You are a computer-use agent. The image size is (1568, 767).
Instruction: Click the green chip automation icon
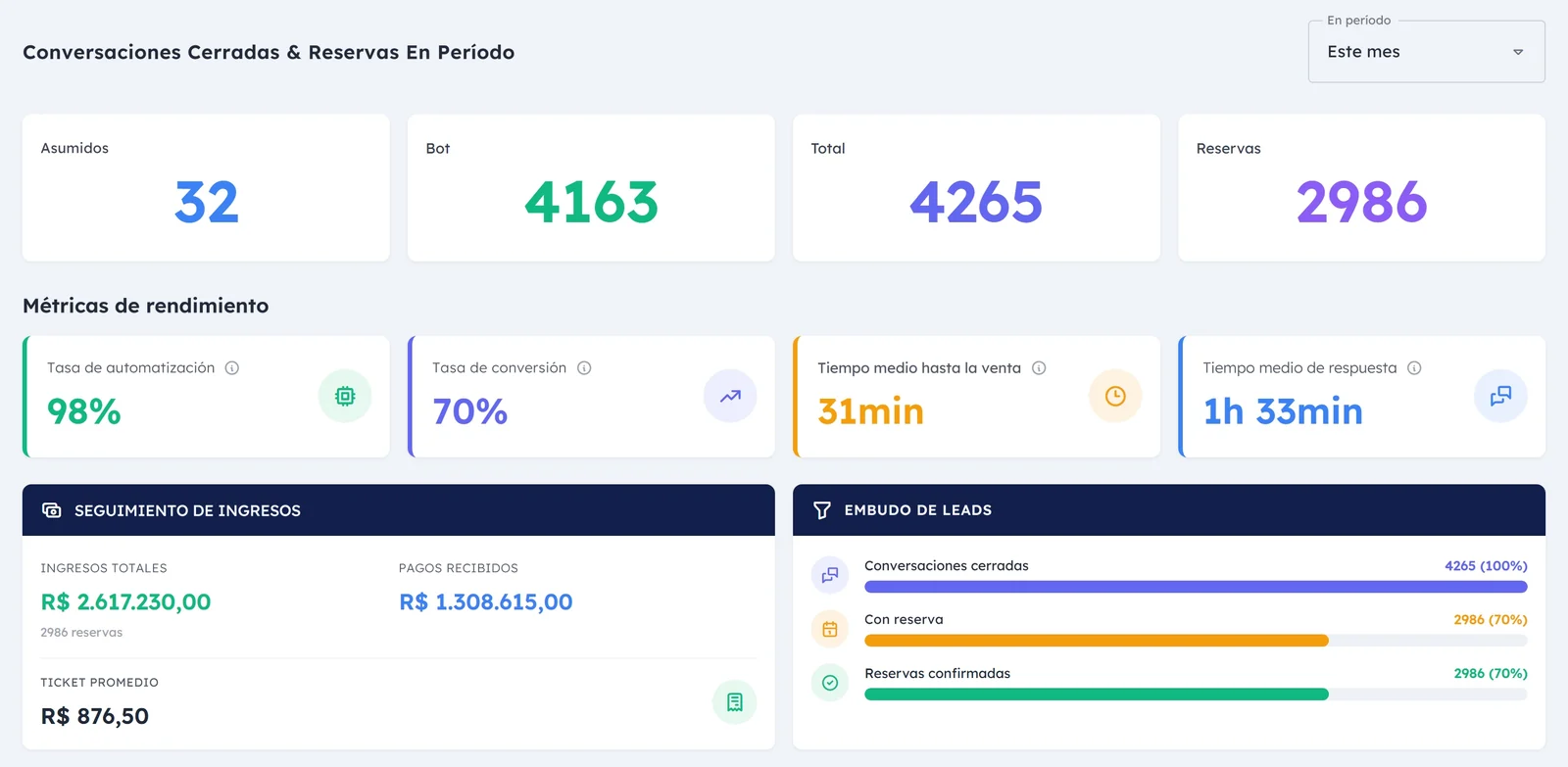click(345, 396)
